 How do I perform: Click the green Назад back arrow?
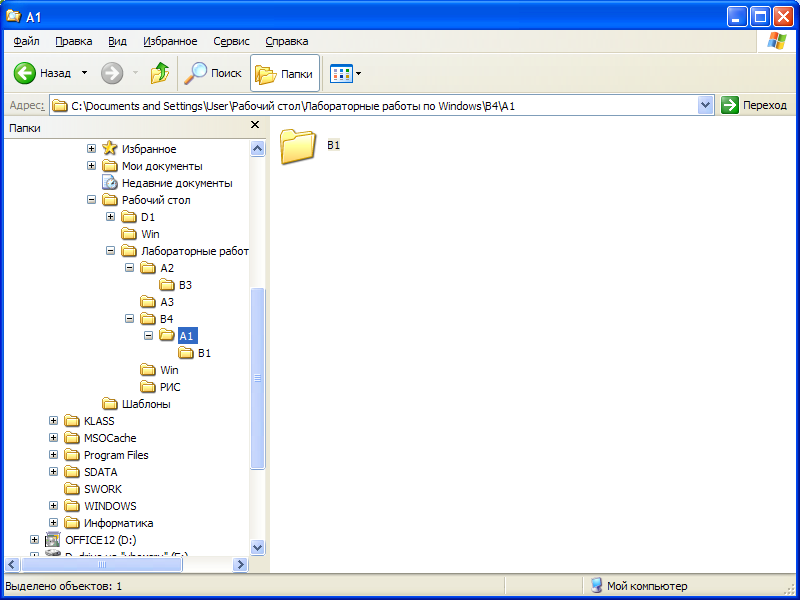pos(24,73)
